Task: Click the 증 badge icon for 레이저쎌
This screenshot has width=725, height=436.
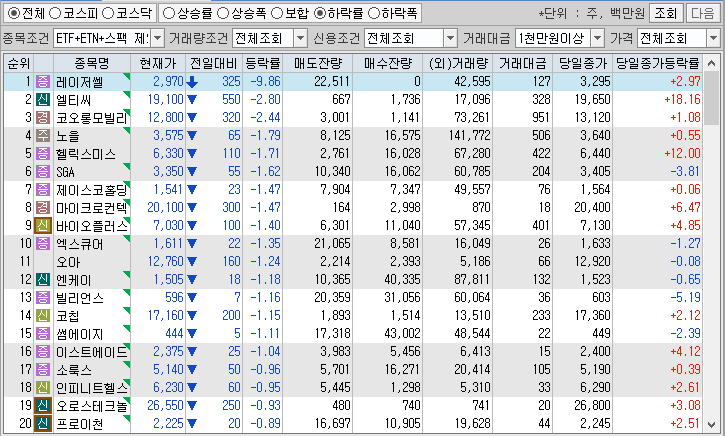Action: pyautogui.click(x=43, y=81)
